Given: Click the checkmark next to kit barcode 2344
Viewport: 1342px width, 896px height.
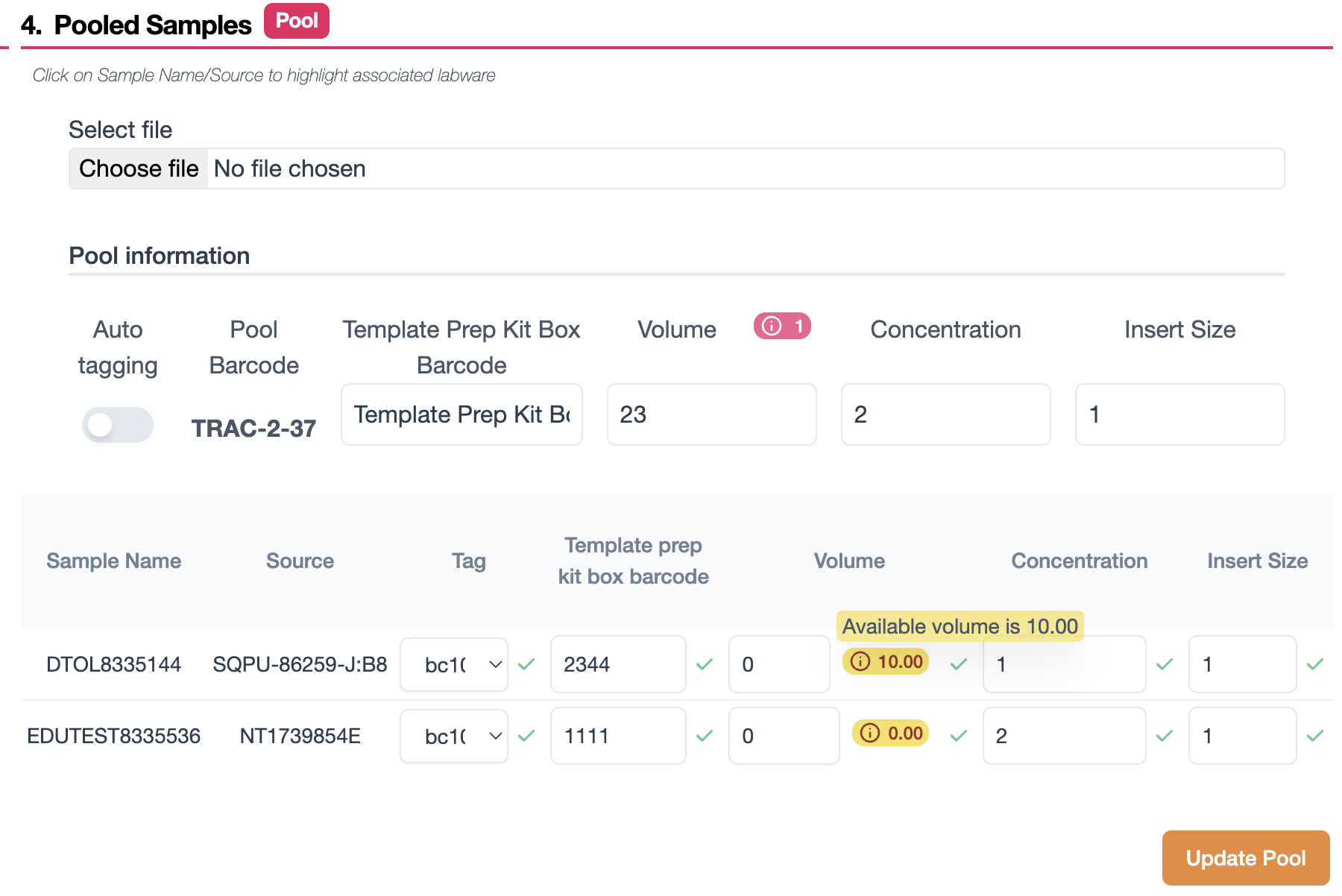Looking at the screenshot, I should 705,664.
